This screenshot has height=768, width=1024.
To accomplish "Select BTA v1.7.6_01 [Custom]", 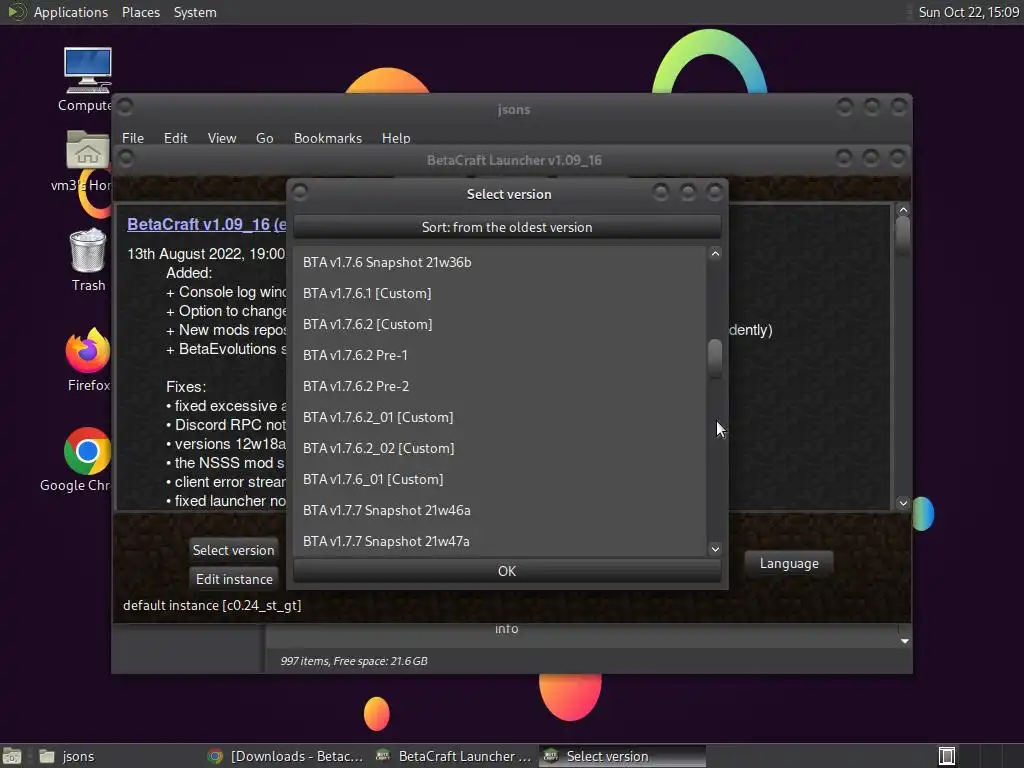I will click(x=500, y=479).
